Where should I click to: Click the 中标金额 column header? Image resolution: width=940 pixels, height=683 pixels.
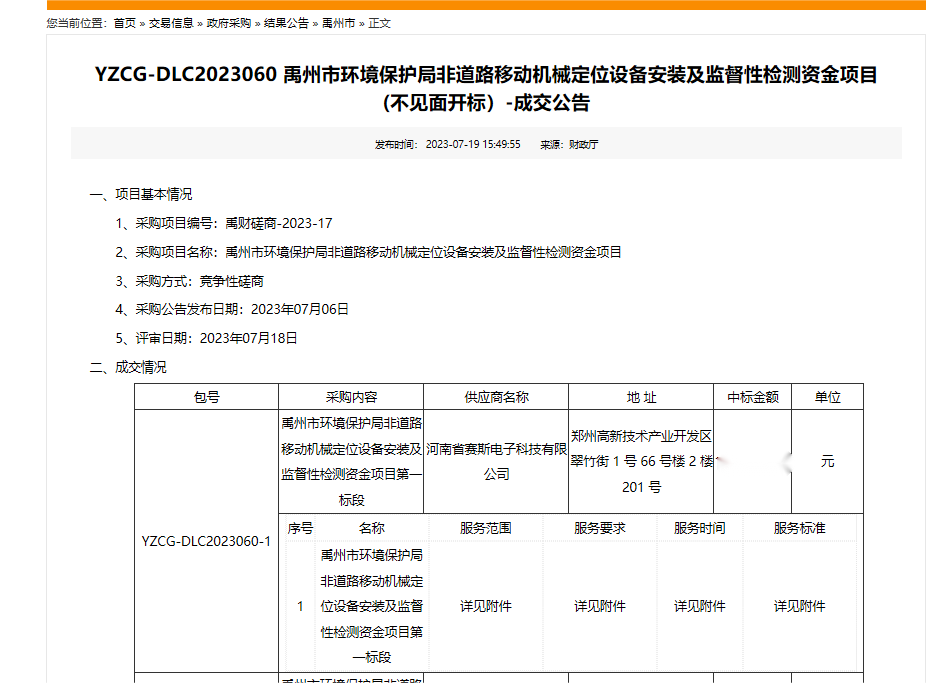(x=753, y=397)
